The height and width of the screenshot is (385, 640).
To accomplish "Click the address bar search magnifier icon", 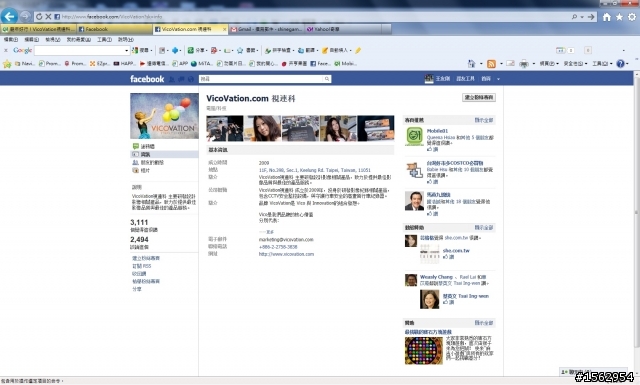I will (575, 17).
